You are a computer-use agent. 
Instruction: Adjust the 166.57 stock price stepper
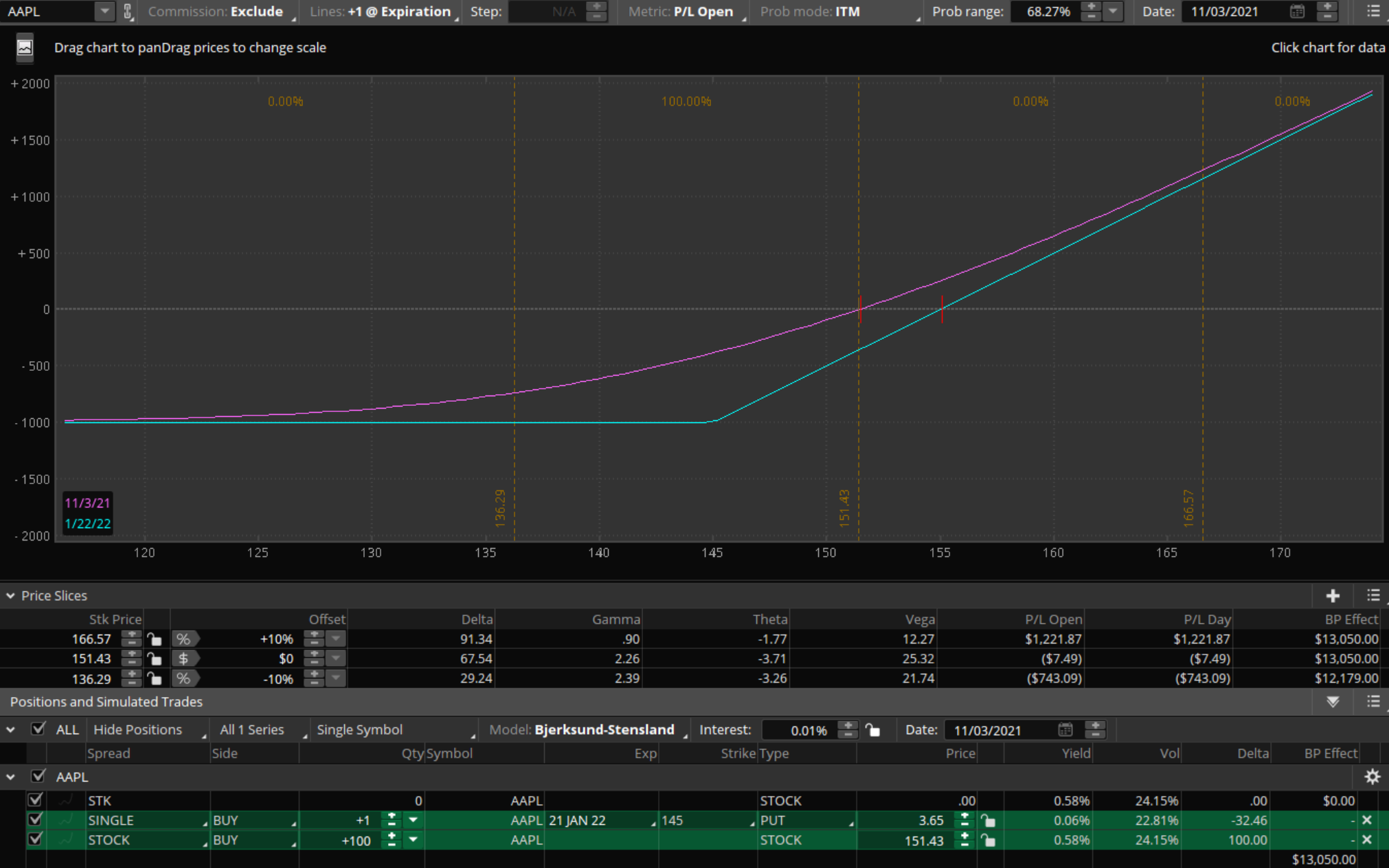click(131, 639)
